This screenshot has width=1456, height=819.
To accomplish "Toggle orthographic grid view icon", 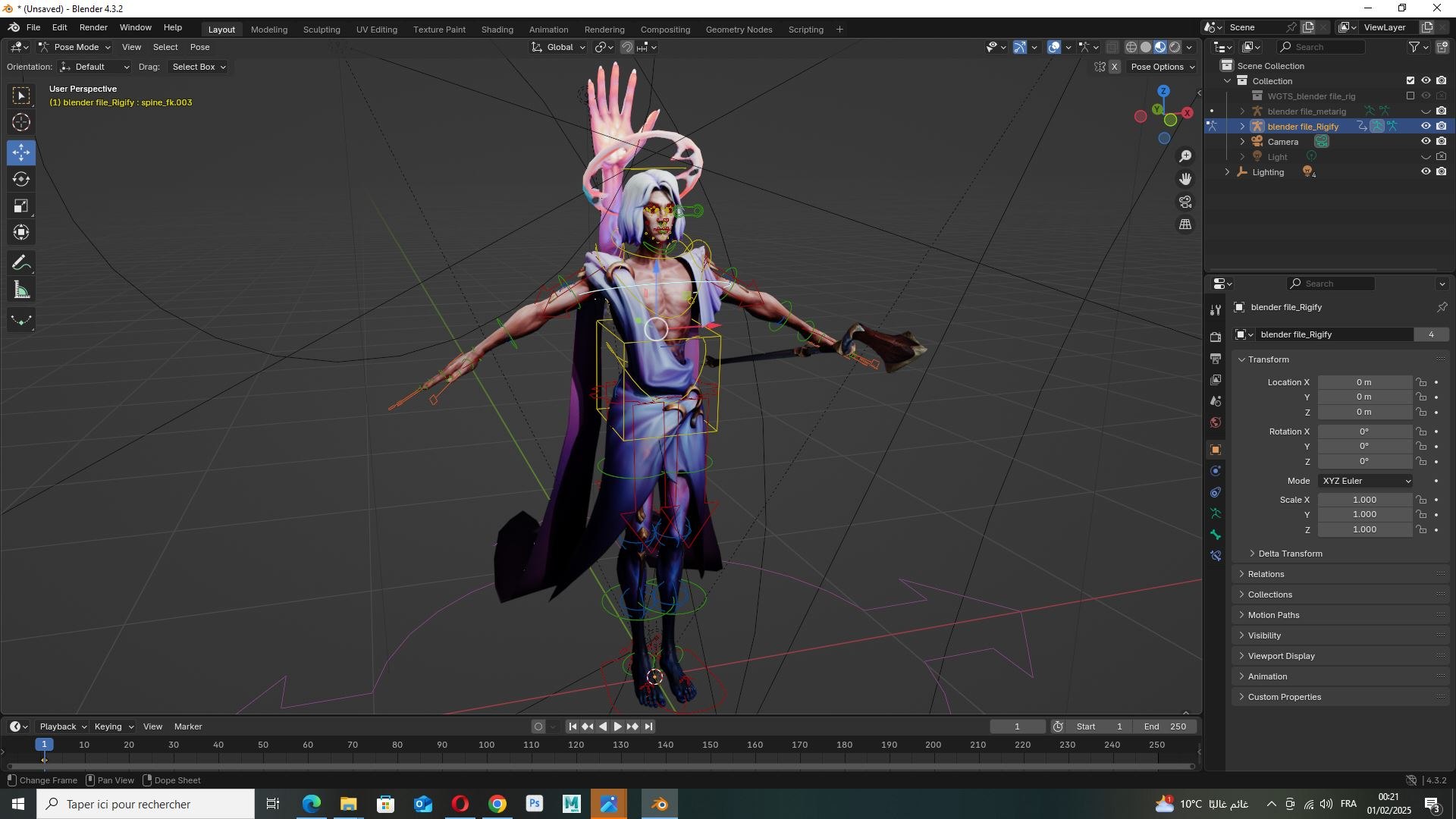I will point(1185,224).
